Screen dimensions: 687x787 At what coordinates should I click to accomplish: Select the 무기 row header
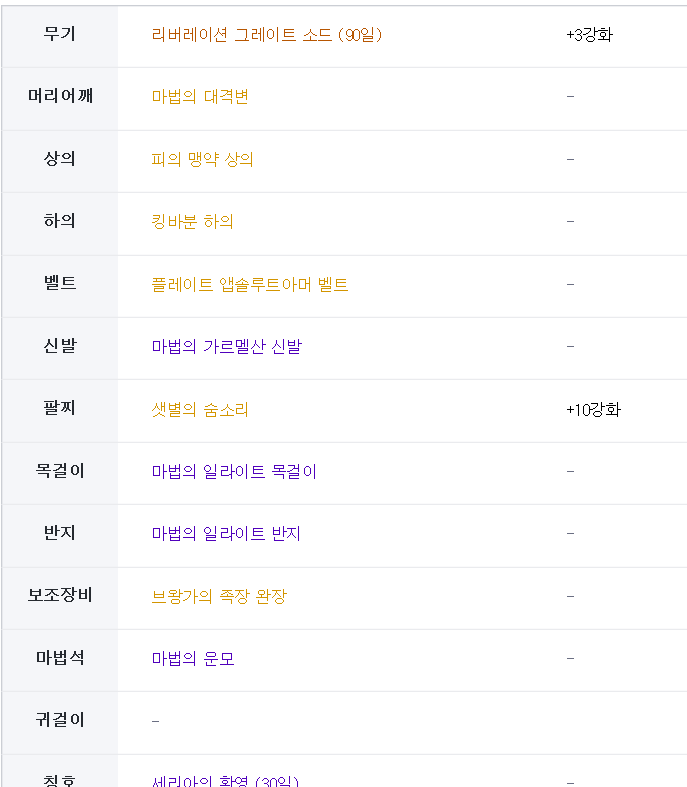pos(60,34)
